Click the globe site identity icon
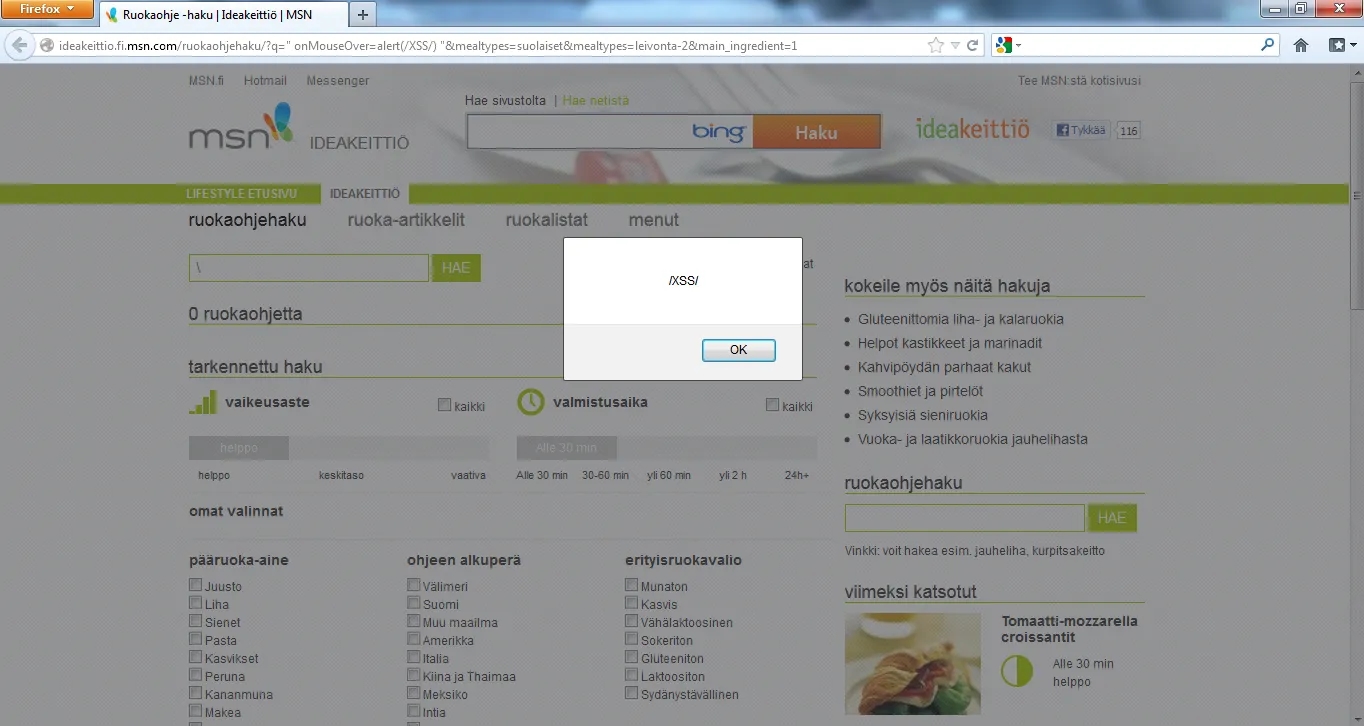The image size is (1364, 726). pos(46,45)
